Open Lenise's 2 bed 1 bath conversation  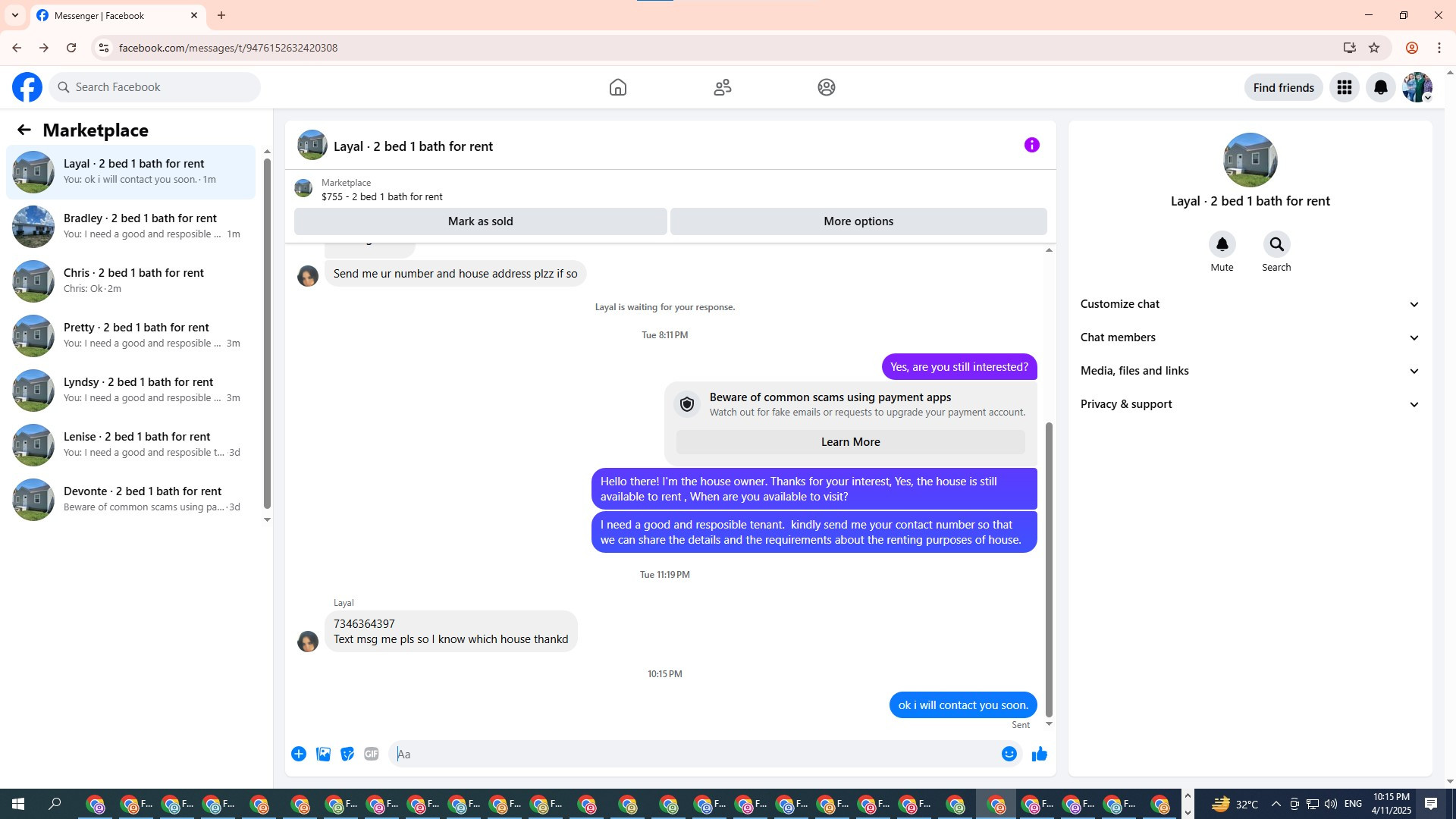pyautogui.click(x=130, y=445)
